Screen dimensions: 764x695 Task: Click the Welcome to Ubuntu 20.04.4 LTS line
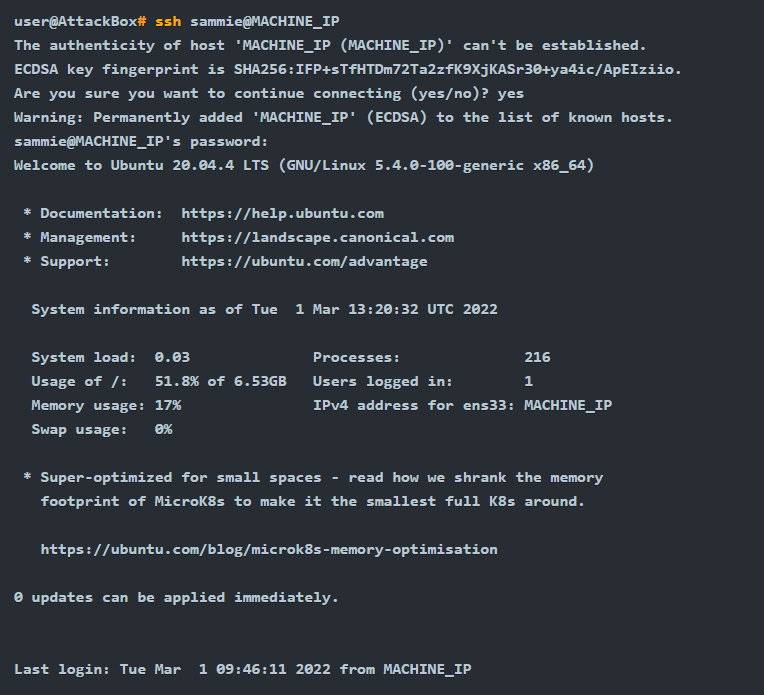tap(304, 165)
